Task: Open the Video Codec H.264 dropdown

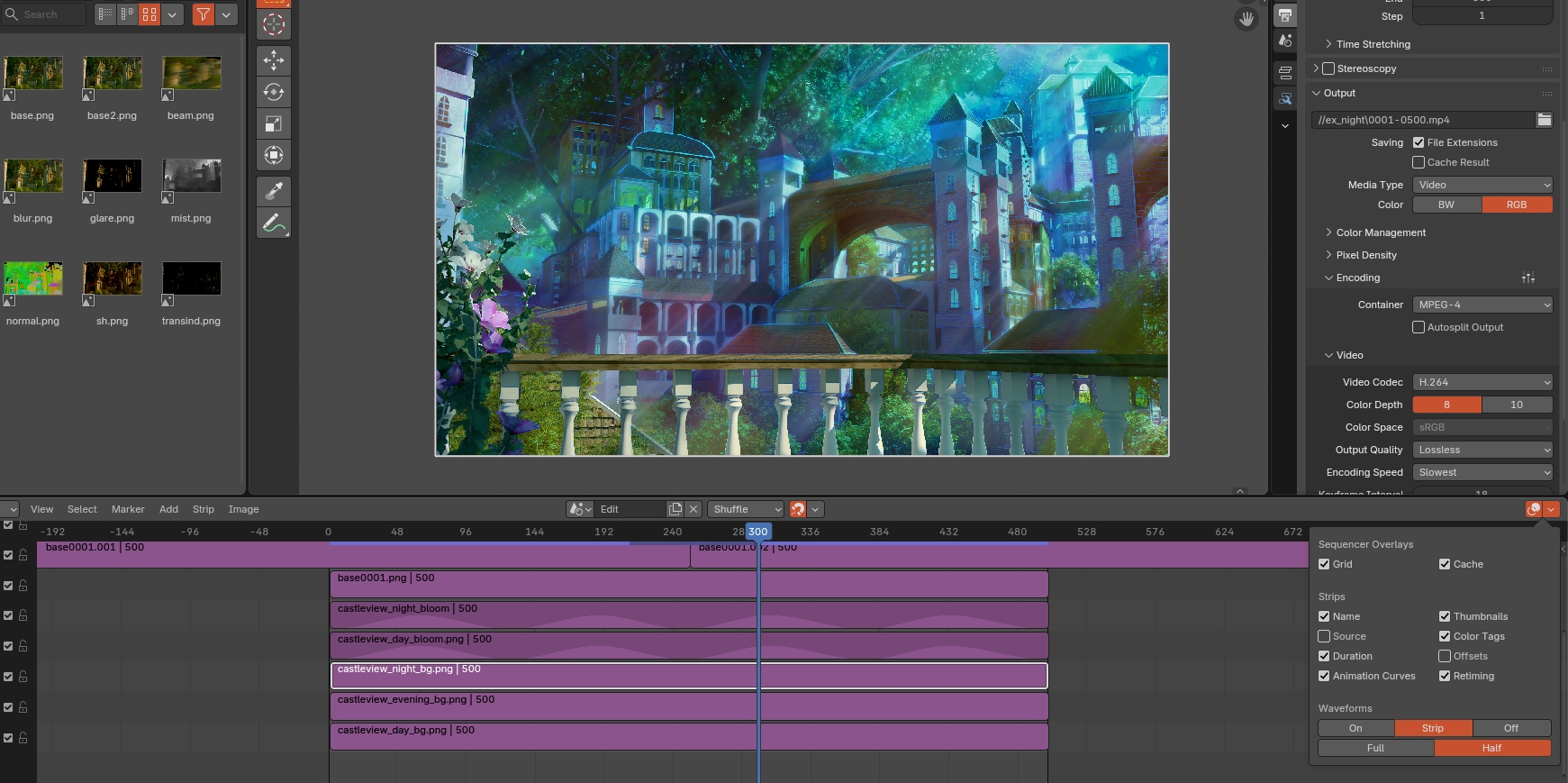Action: click(x=1482, y=382)
